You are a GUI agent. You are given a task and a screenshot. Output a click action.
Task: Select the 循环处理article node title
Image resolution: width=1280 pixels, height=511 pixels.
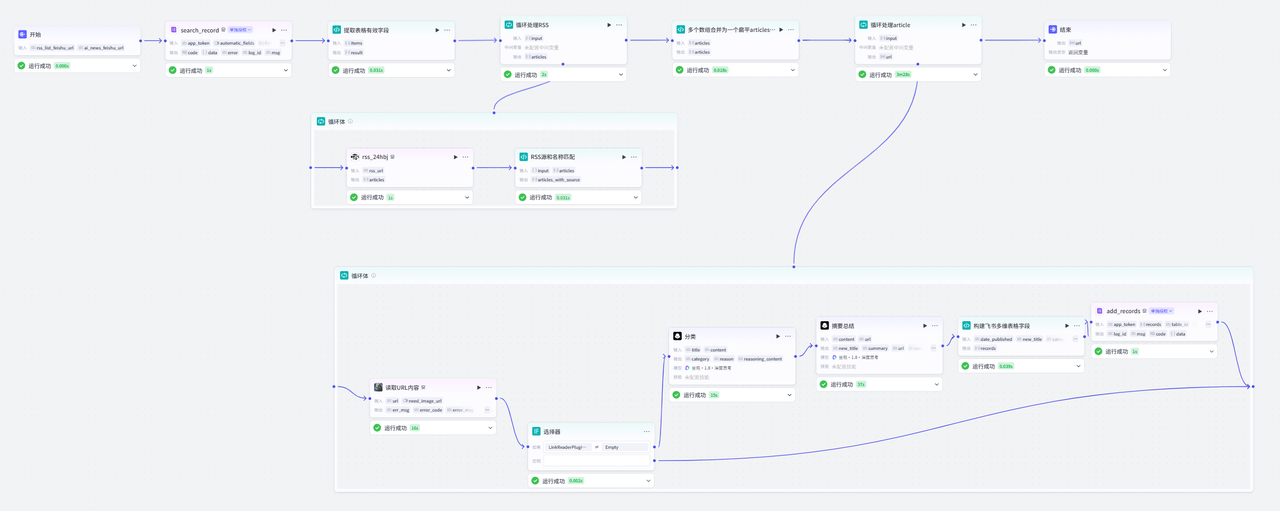coord(890,24)
